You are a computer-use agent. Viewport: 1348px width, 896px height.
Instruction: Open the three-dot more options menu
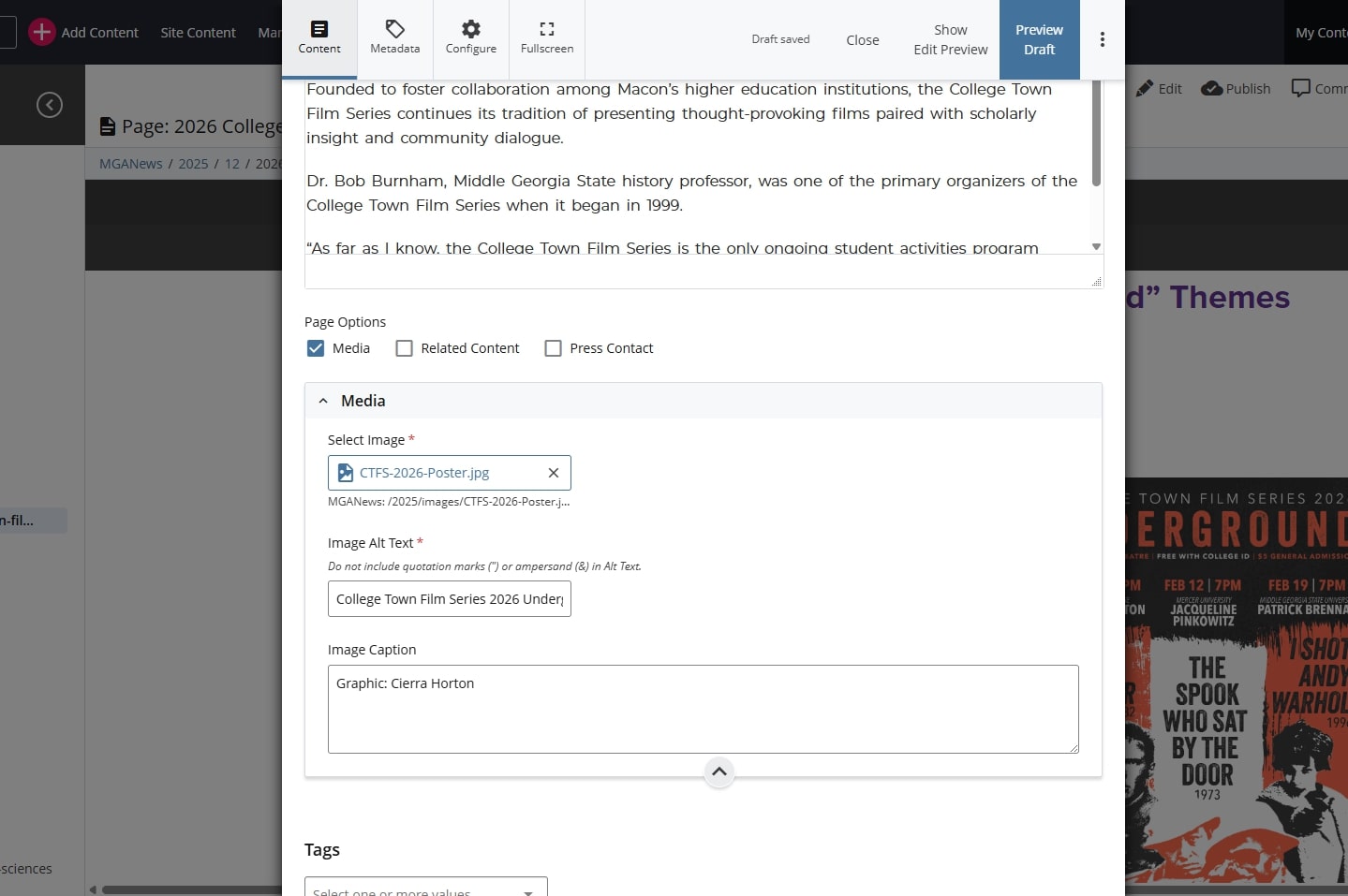pyautogui.click(x=1102, y=39)
